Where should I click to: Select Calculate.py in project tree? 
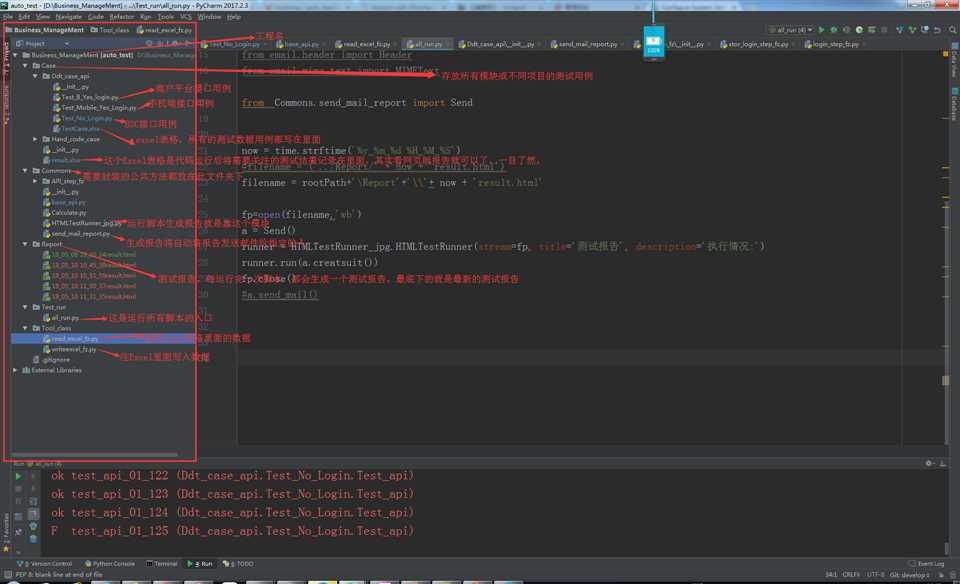coord(64,213)
